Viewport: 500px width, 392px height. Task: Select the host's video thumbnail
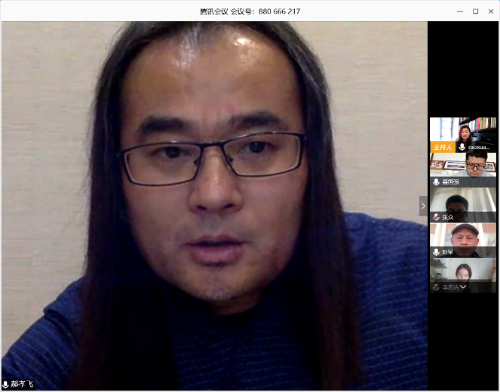click(463, 135)
